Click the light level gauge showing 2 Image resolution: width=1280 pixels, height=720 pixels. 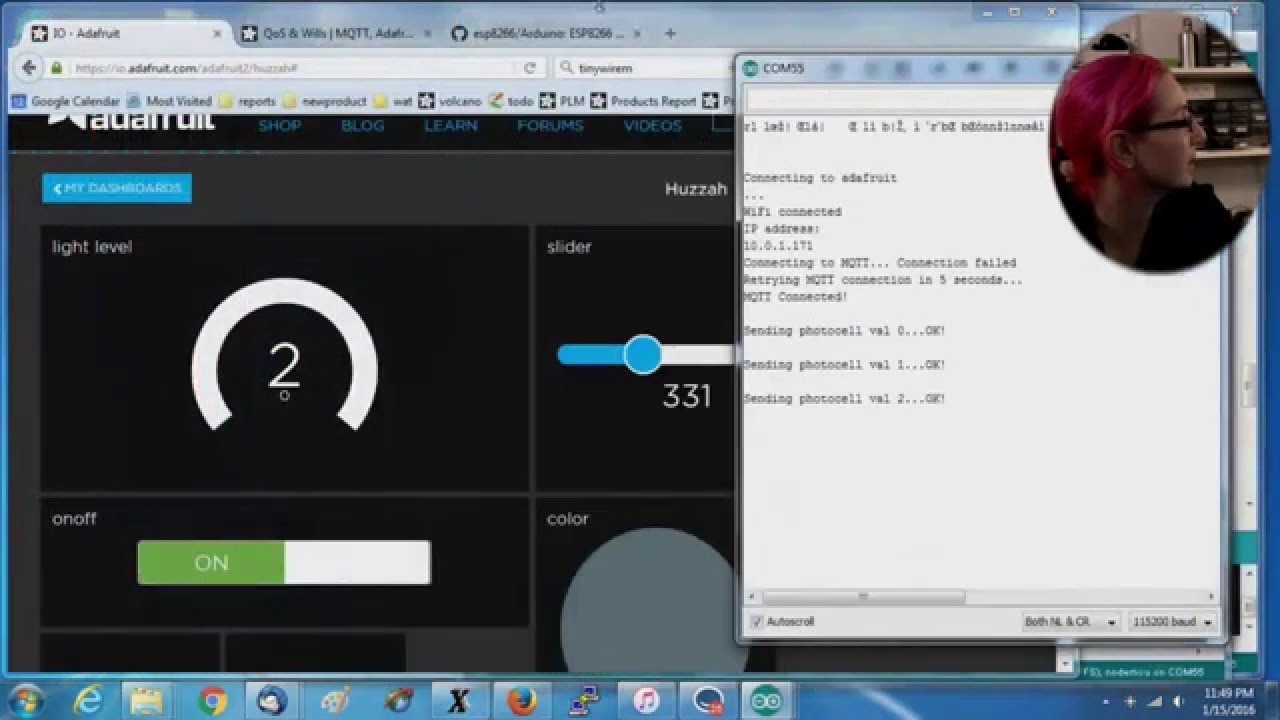point(284,357)
